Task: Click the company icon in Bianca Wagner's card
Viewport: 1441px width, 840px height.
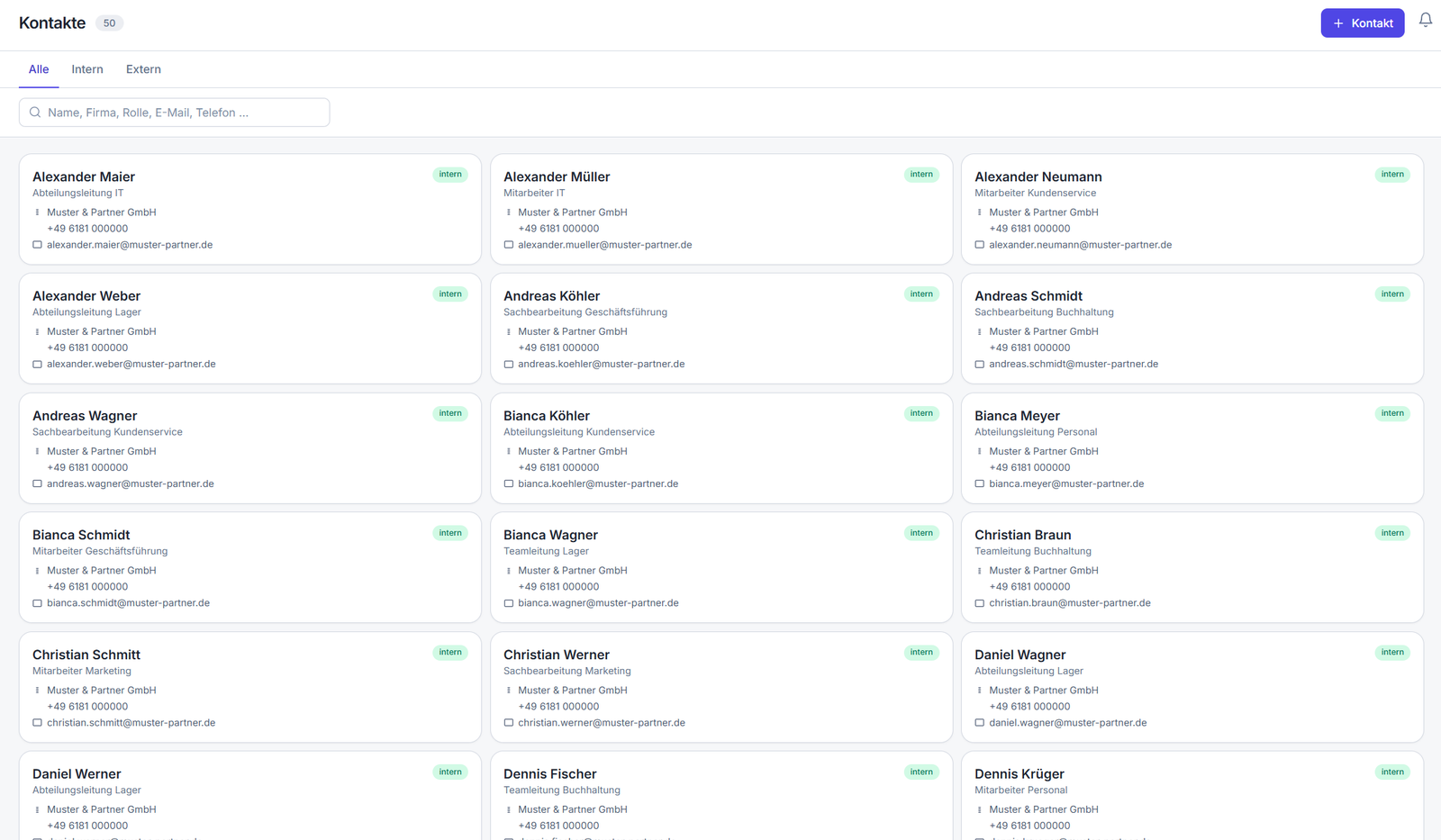Action: click(x=509, y=571)
